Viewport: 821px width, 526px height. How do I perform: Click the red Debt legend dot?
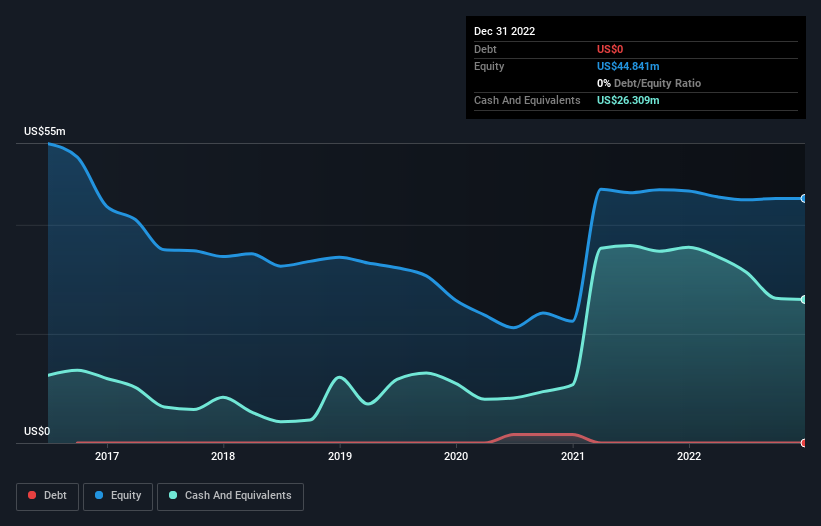pos(32,495)
